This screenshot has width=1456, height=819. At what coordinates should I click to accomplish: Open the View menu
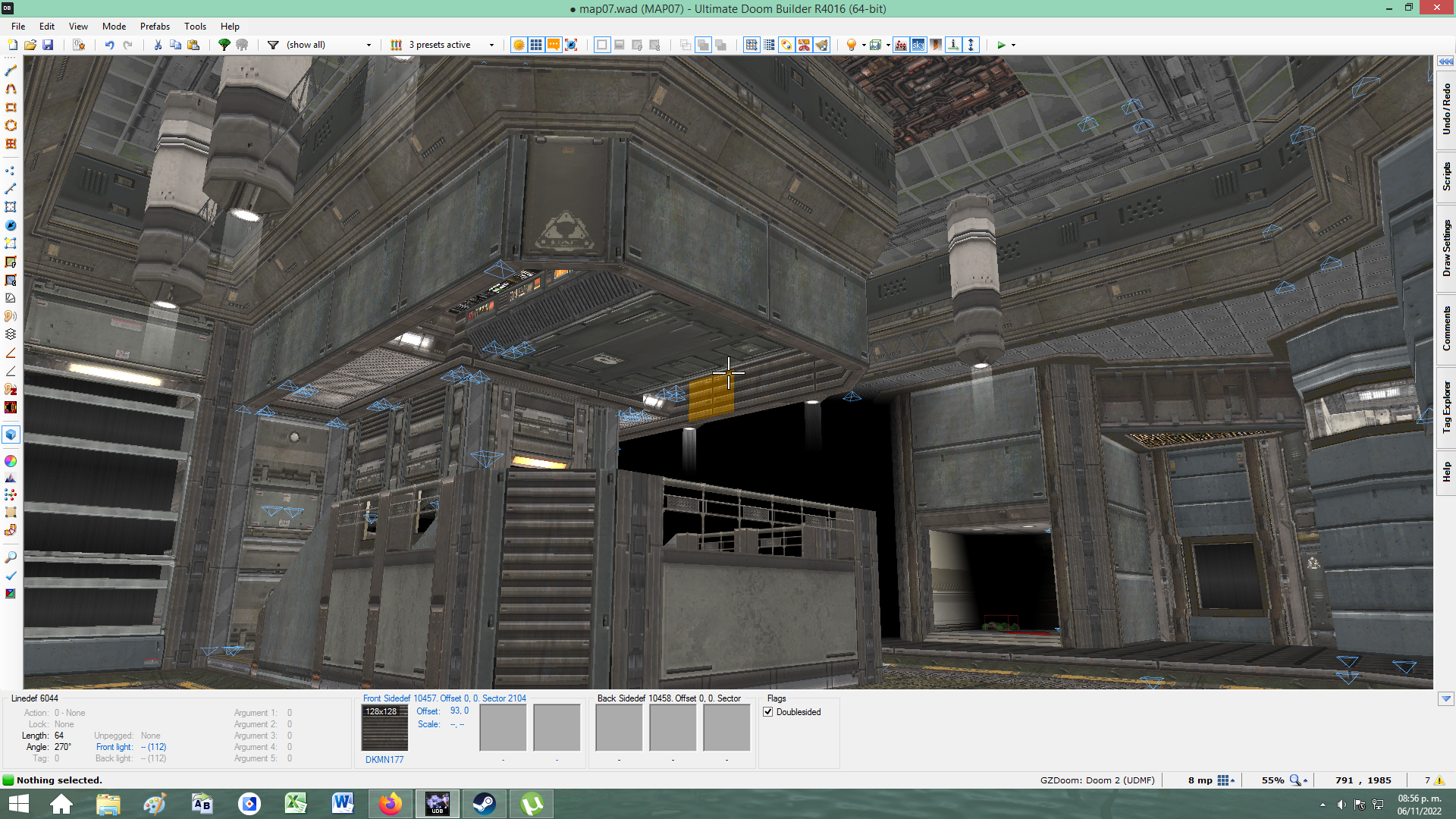tap(78, 26)
